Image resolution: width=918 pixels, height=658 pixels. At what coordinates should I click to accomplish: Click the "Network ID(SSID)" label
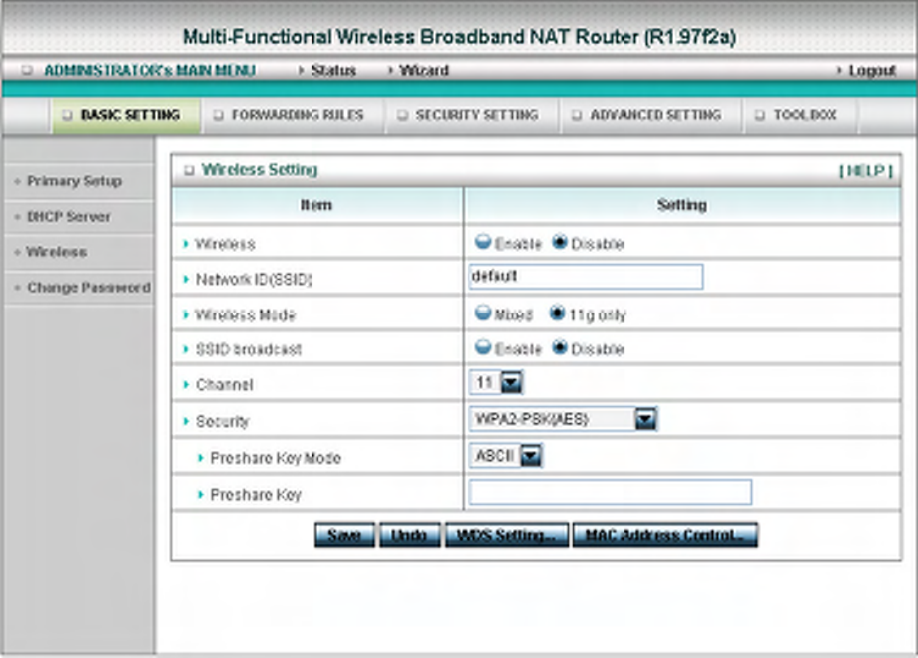point(254,280)
